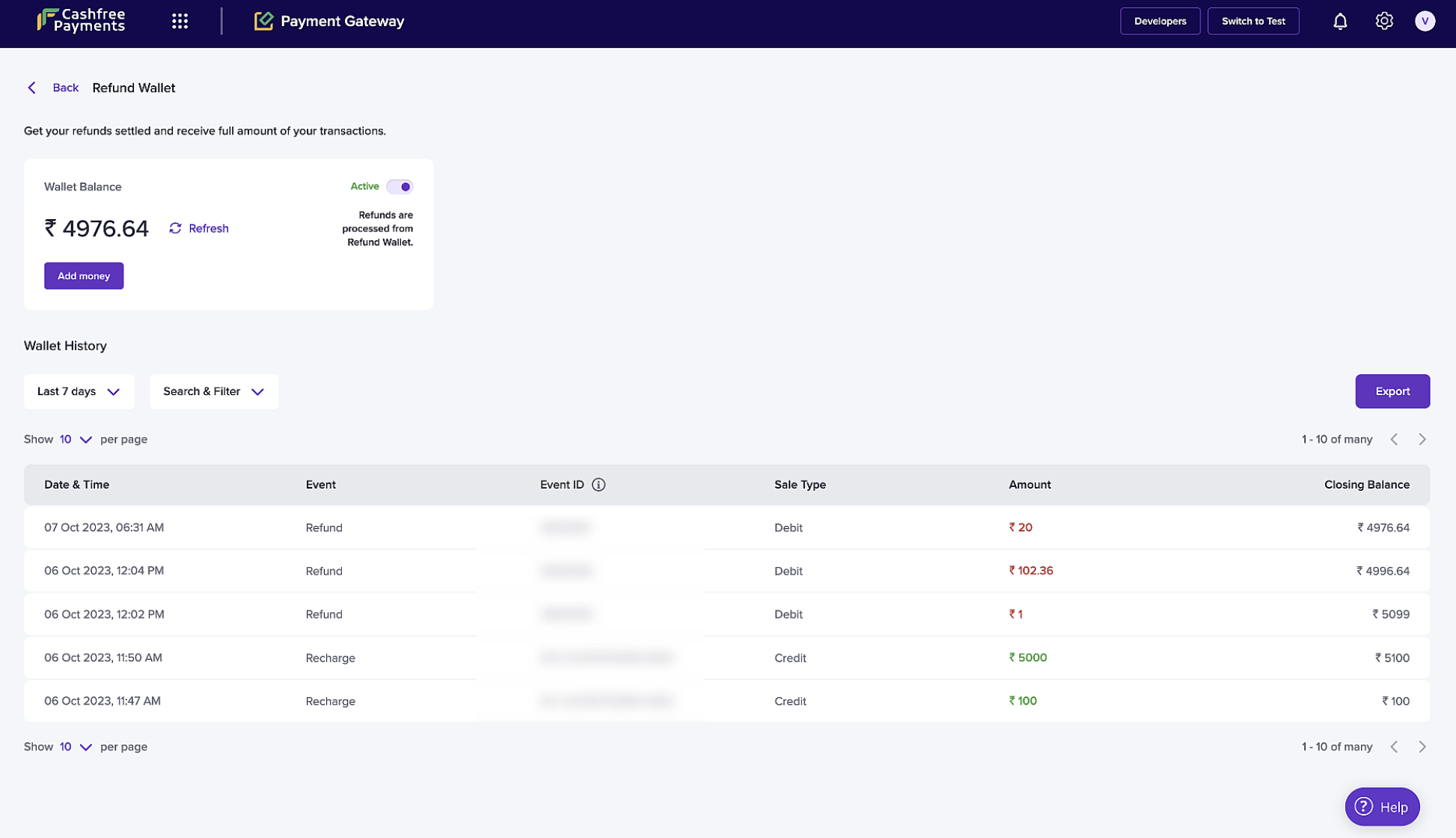Viewport: 1456px width, 838px height.
Task: Expand the Last 7 days dropdown
Action: [79, 391]
